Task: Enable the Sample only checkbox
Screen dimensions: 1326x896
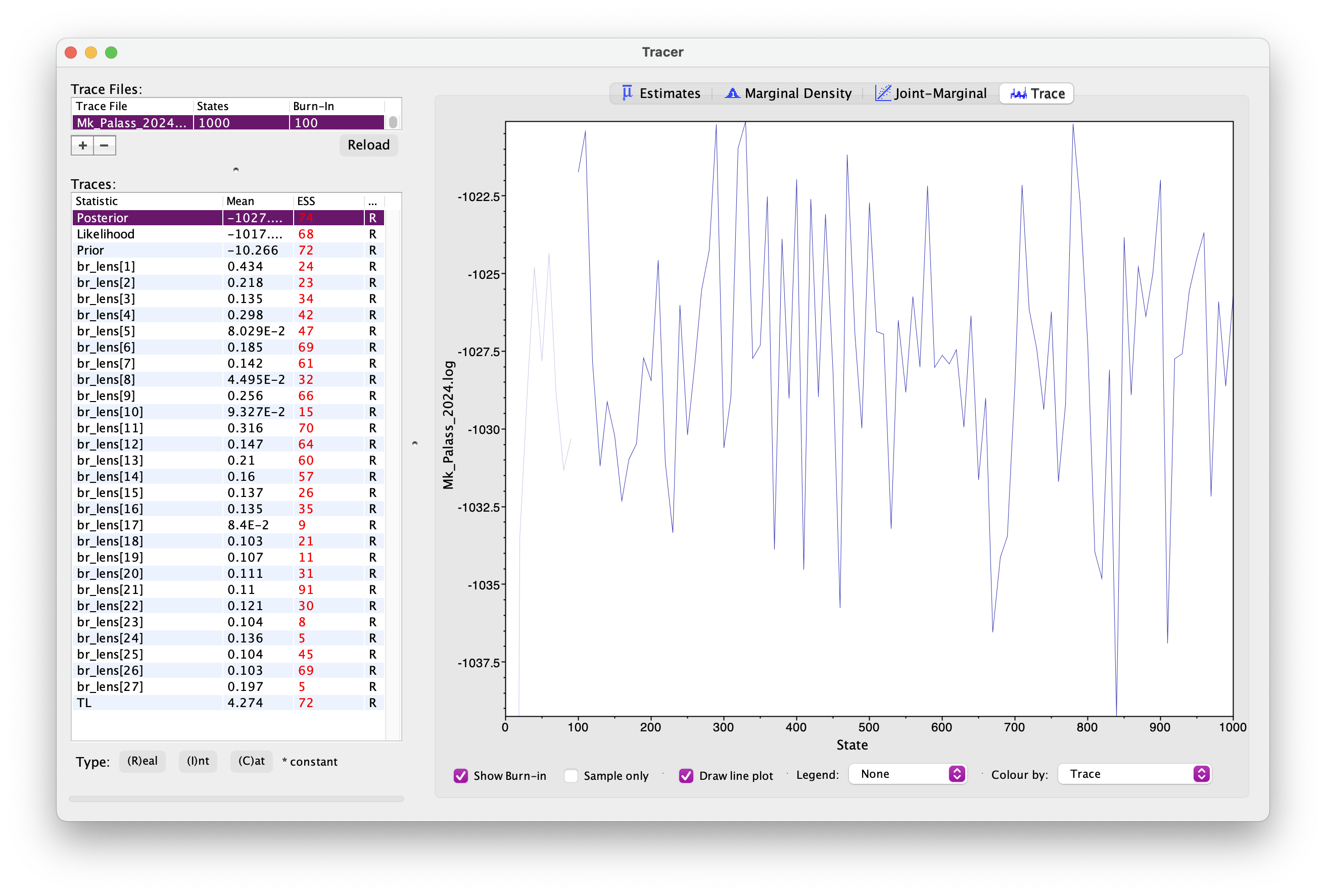Action: click(x=571, y=776)
